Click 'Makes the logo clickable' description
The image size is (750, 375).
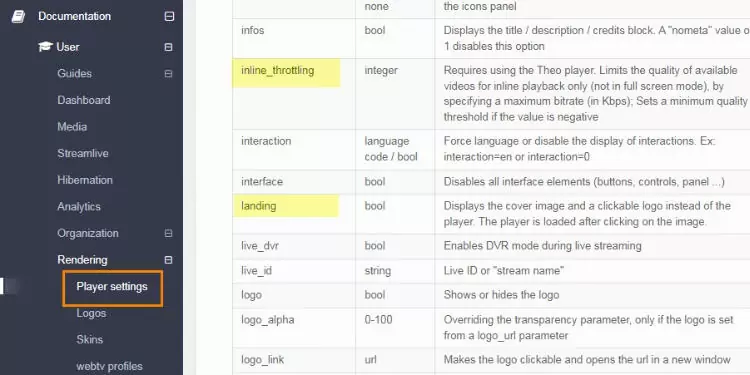[x=587, y=360]
